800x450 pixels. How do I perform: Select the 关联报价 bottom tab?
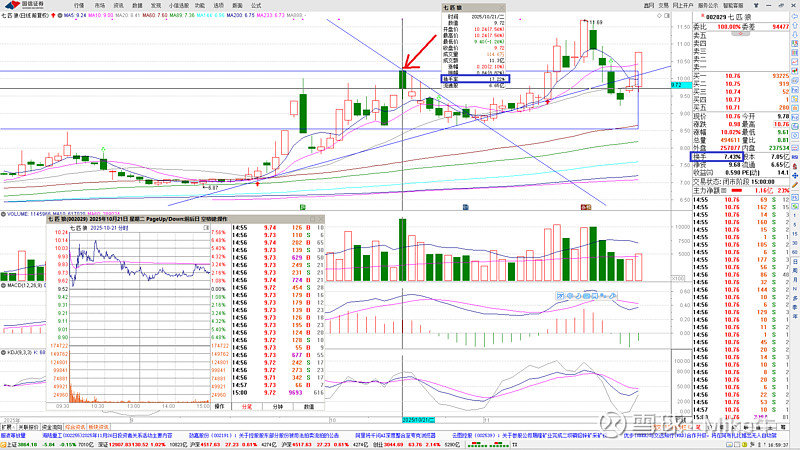(28, 427)
